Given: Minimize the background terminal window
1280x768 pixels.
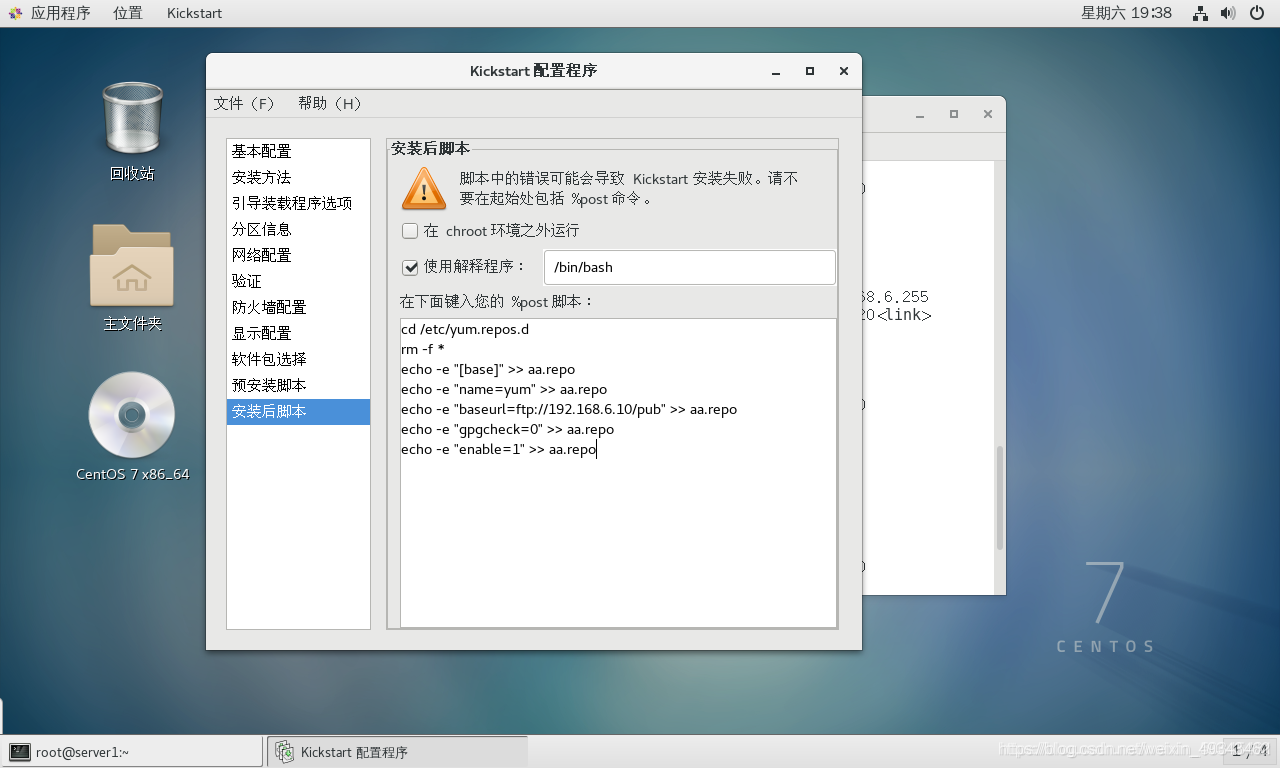Looking at the screenshot, I should [x=920, y=114].
